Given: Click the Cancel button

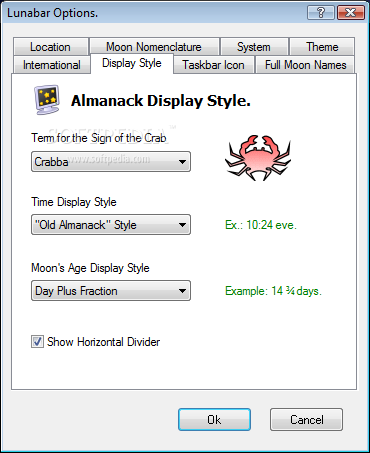Looking at the screenshot, I should coord(306,420).
